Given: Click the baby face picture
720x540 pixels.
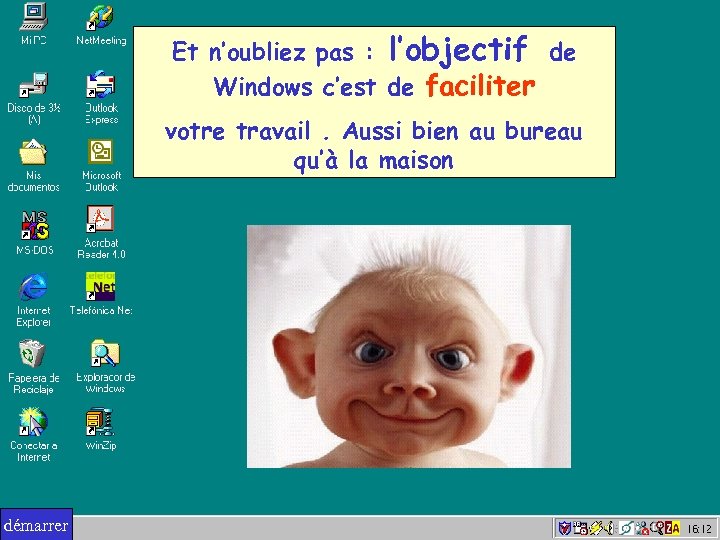Looking at the screenshot, I should pos(409,346).
